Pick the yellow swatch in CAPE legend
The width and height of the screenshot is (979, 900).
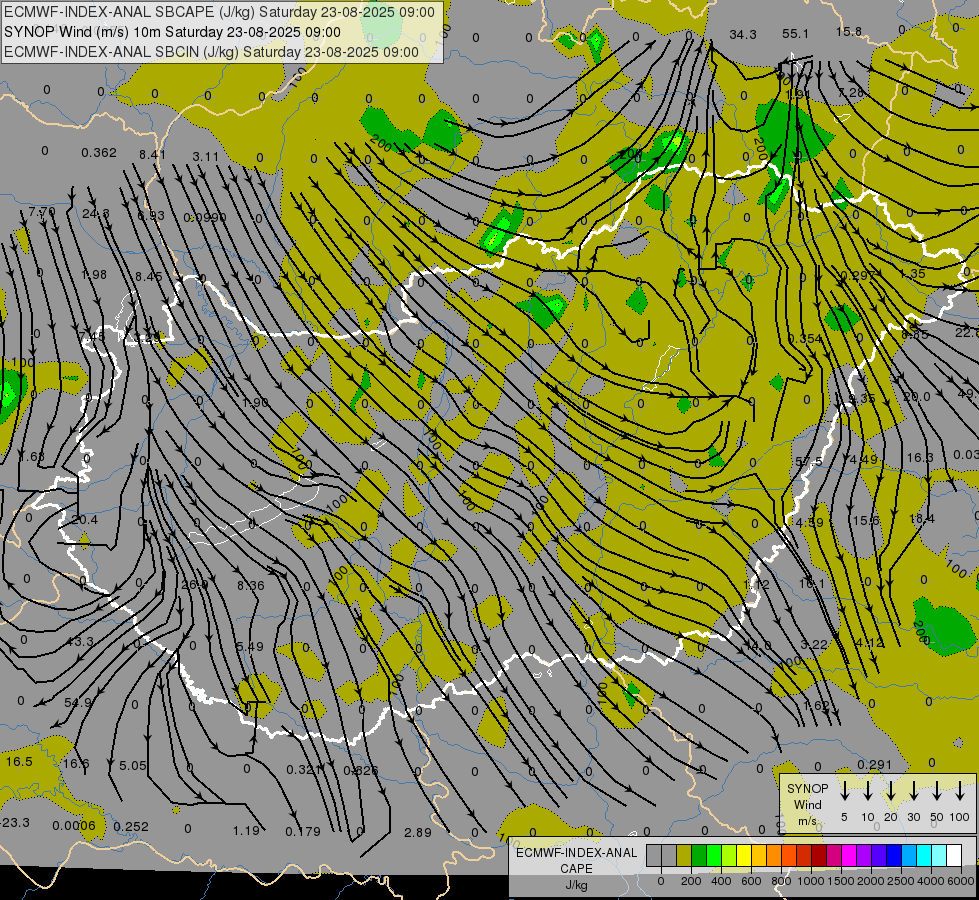point(744,855)
